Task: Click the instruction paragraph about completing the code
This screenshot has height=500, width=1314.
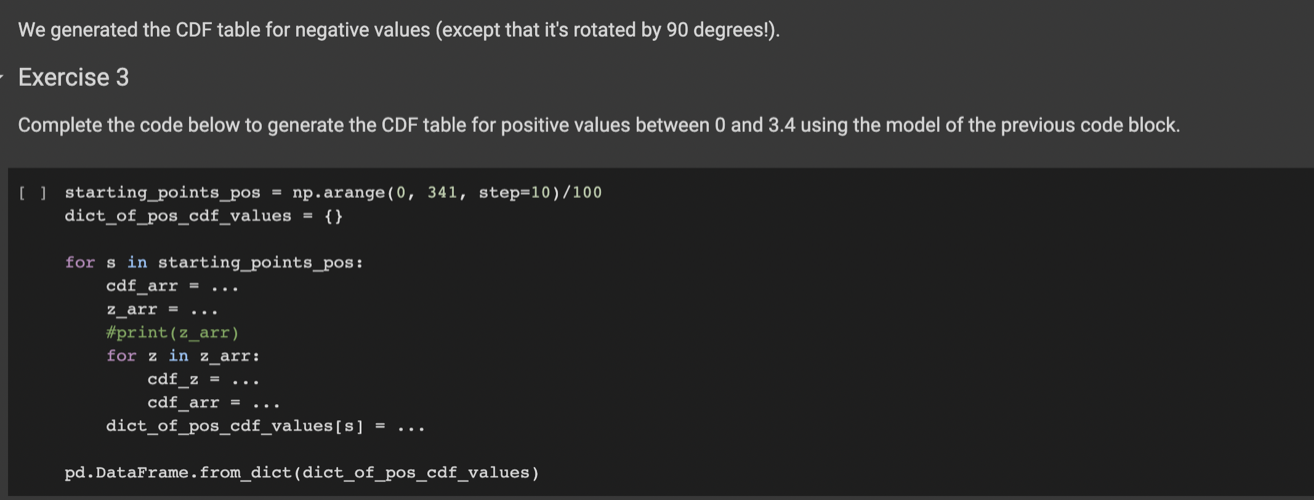Action: [599, 126]
